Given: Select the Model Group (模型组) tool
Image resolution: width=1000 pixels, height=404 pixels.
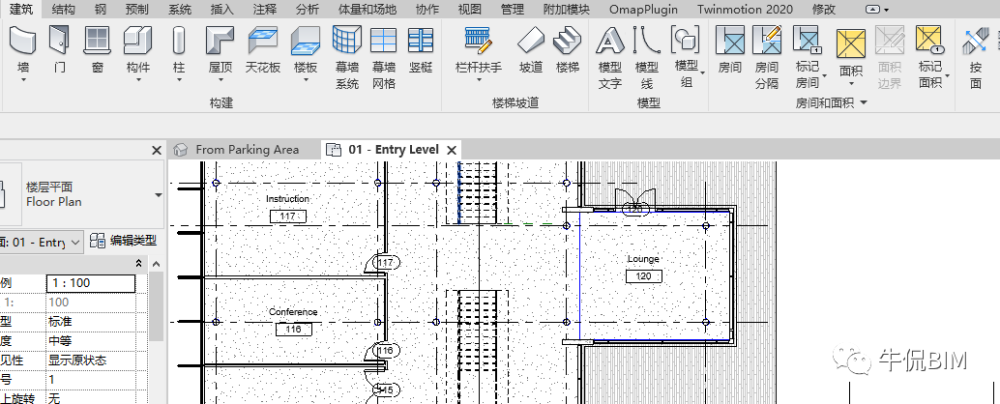Looking at the screenshot, I should pos(686,57).
